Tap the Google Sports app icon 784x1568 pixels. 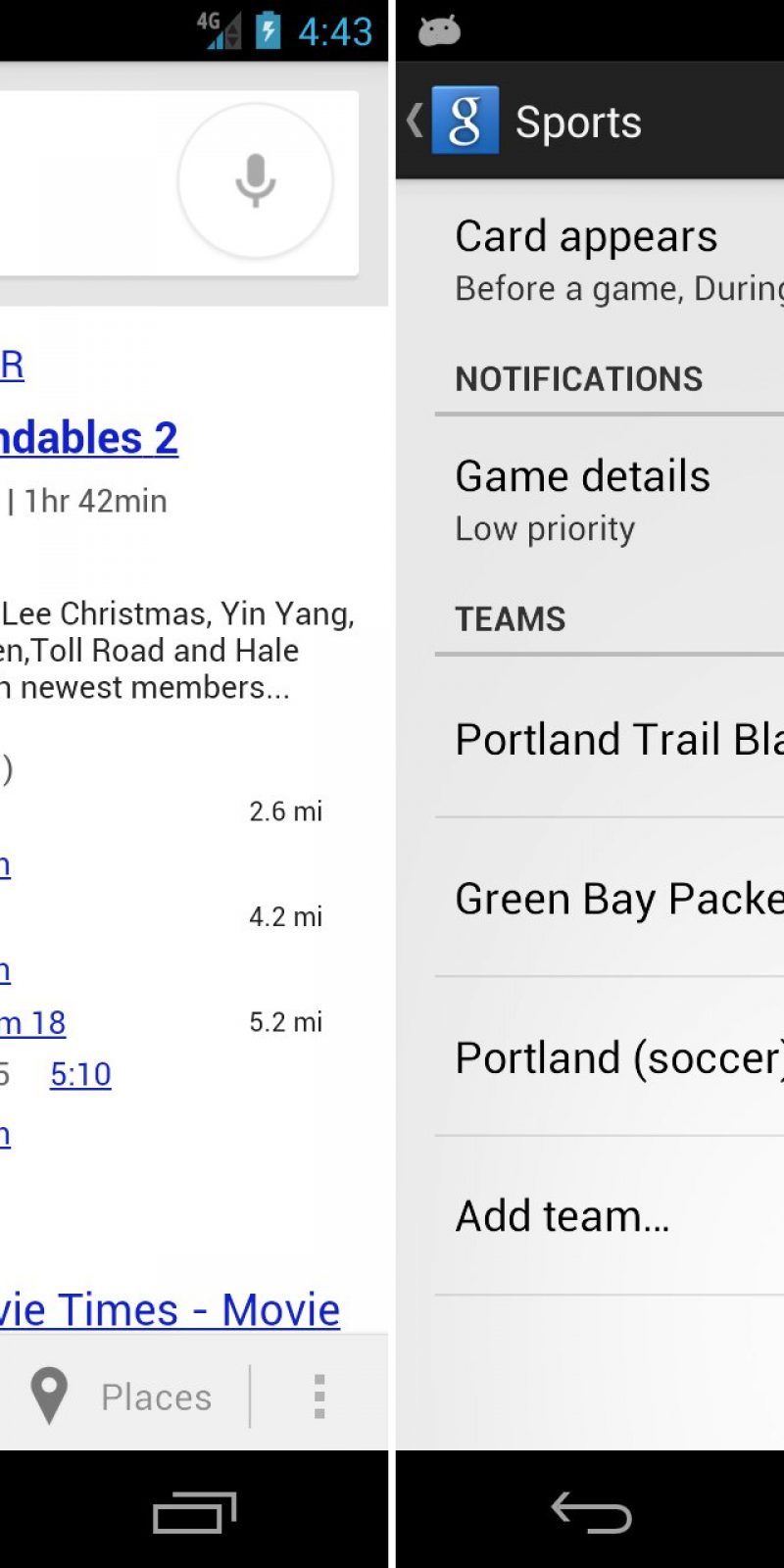coord(465,121)
